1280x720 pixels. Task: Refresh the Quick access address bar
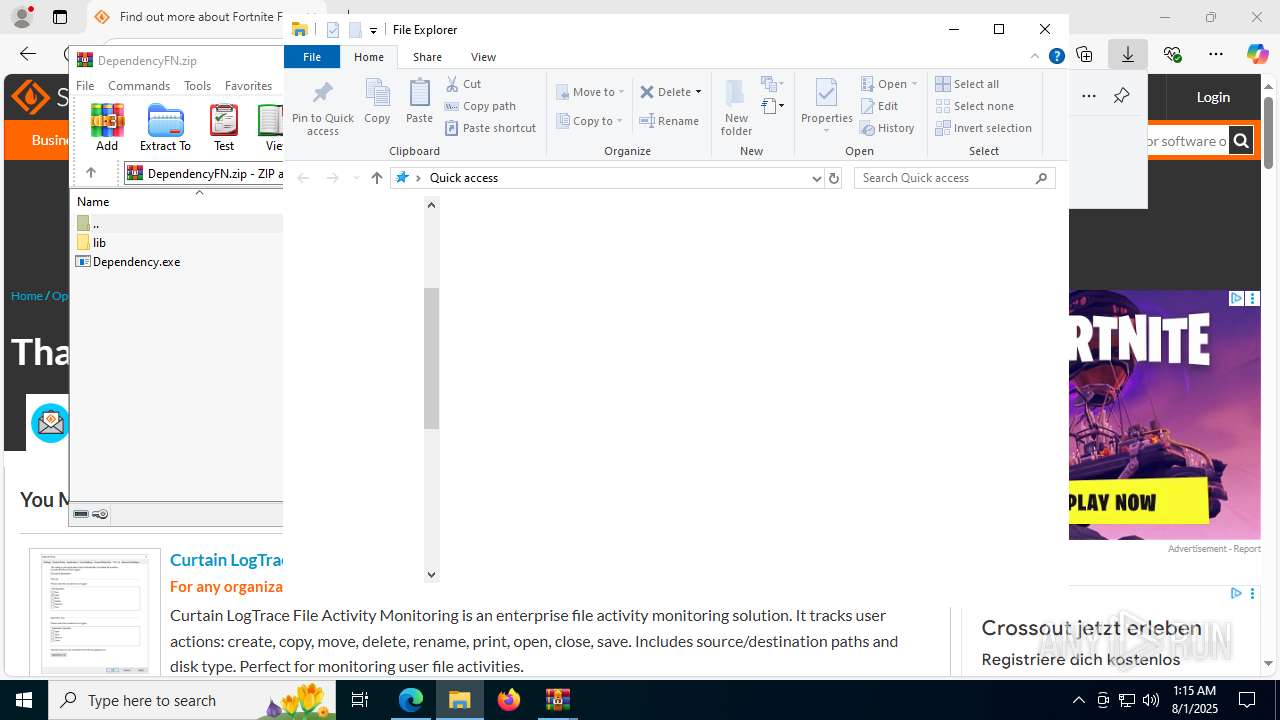pos(834,178)
